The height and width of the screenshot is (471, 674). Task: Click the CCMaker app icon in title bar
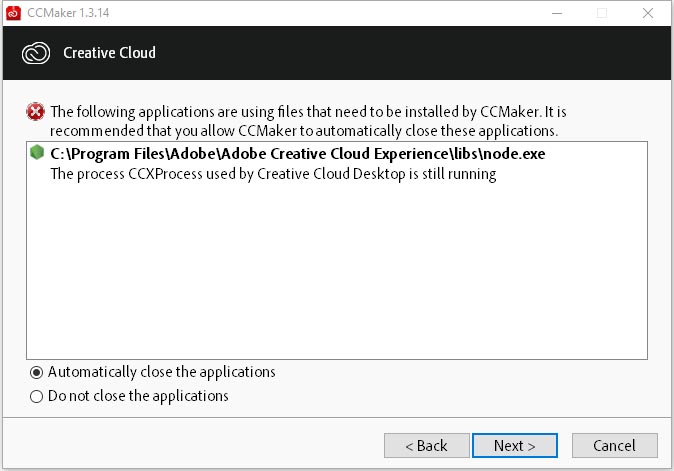pyautogui.click(x=13, y=13)
